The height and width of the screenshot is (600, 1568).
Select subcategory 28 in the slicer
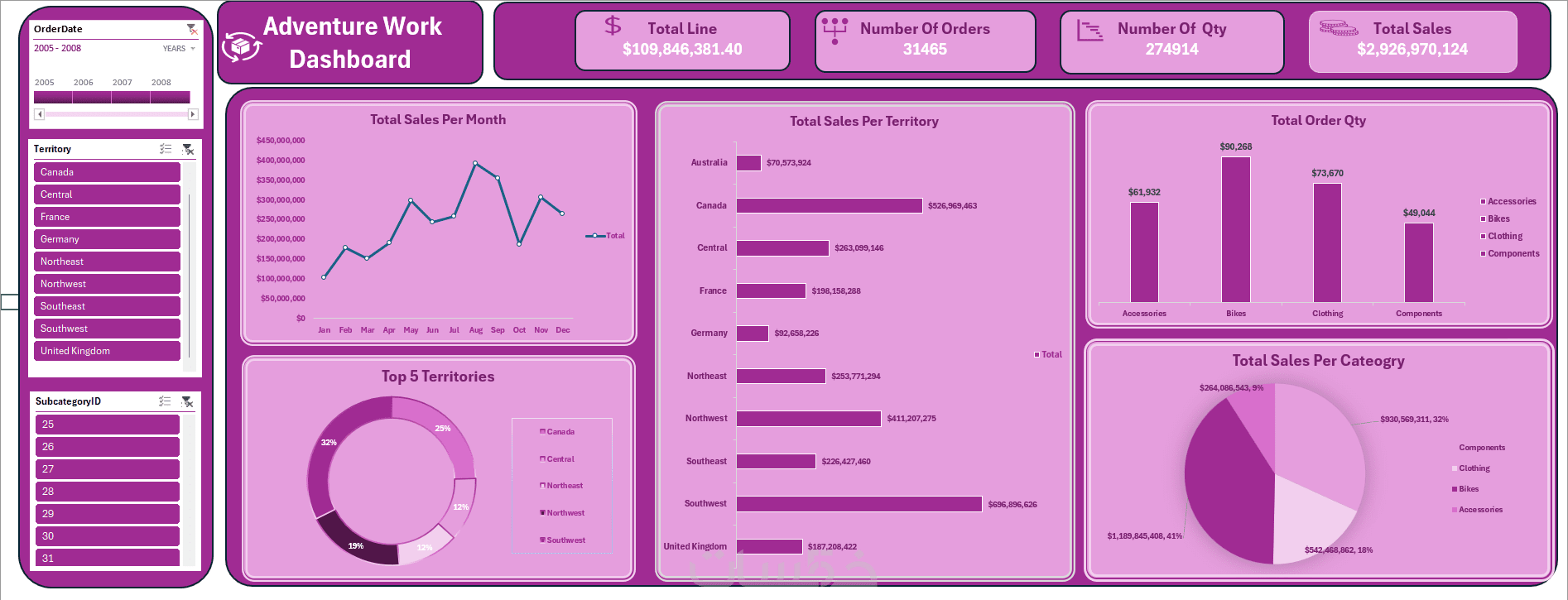108,492
